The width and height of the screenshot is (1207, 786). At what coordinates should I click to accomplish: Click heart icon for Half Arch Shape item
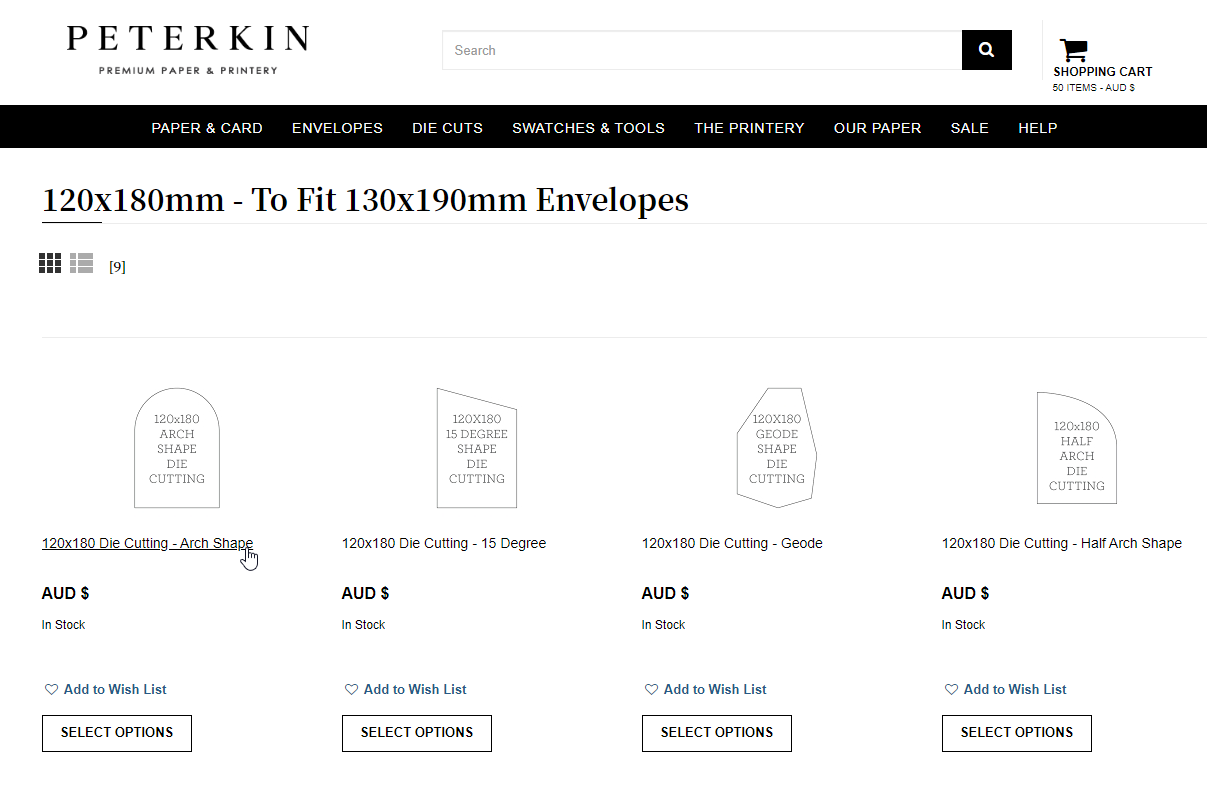click(x=951, y=689)
